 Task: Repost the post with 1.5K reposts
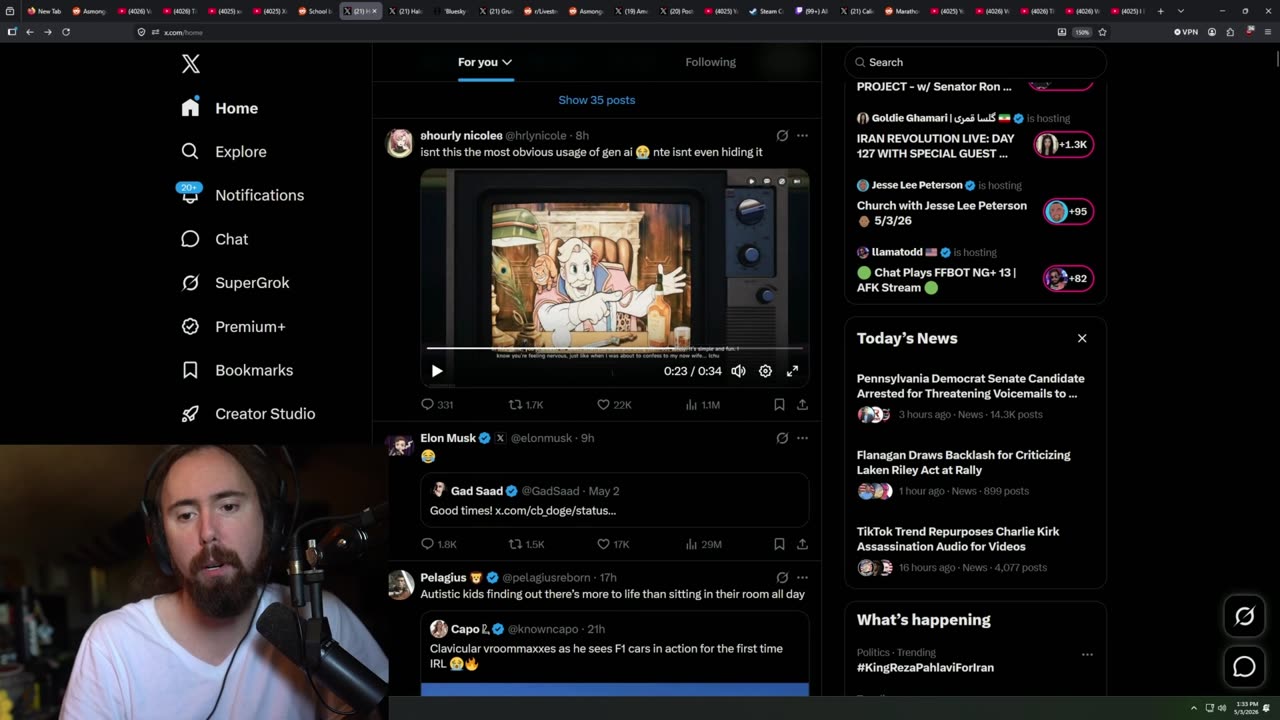[526, 544]
